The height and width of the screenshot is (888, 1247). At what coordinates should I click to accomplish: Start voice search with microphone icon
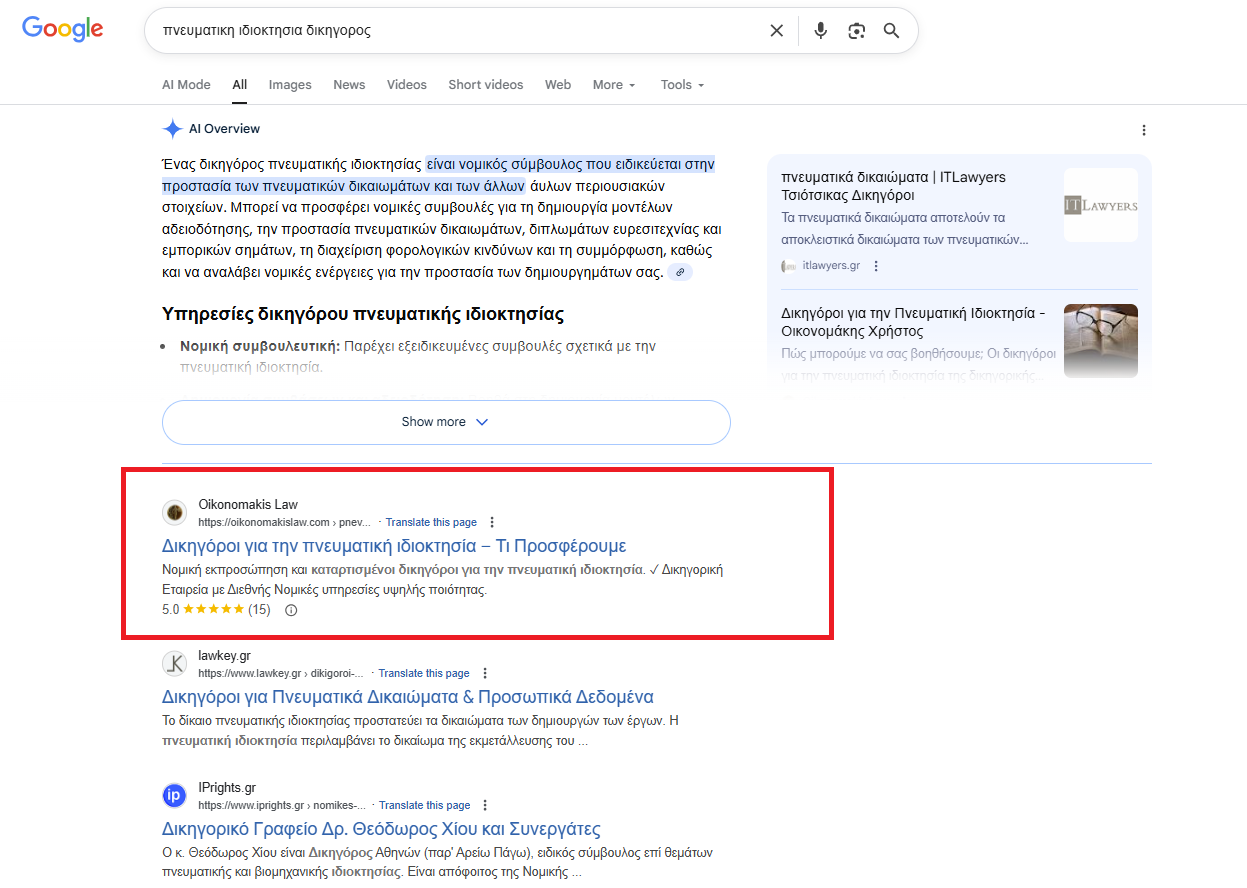coord(820,31)
